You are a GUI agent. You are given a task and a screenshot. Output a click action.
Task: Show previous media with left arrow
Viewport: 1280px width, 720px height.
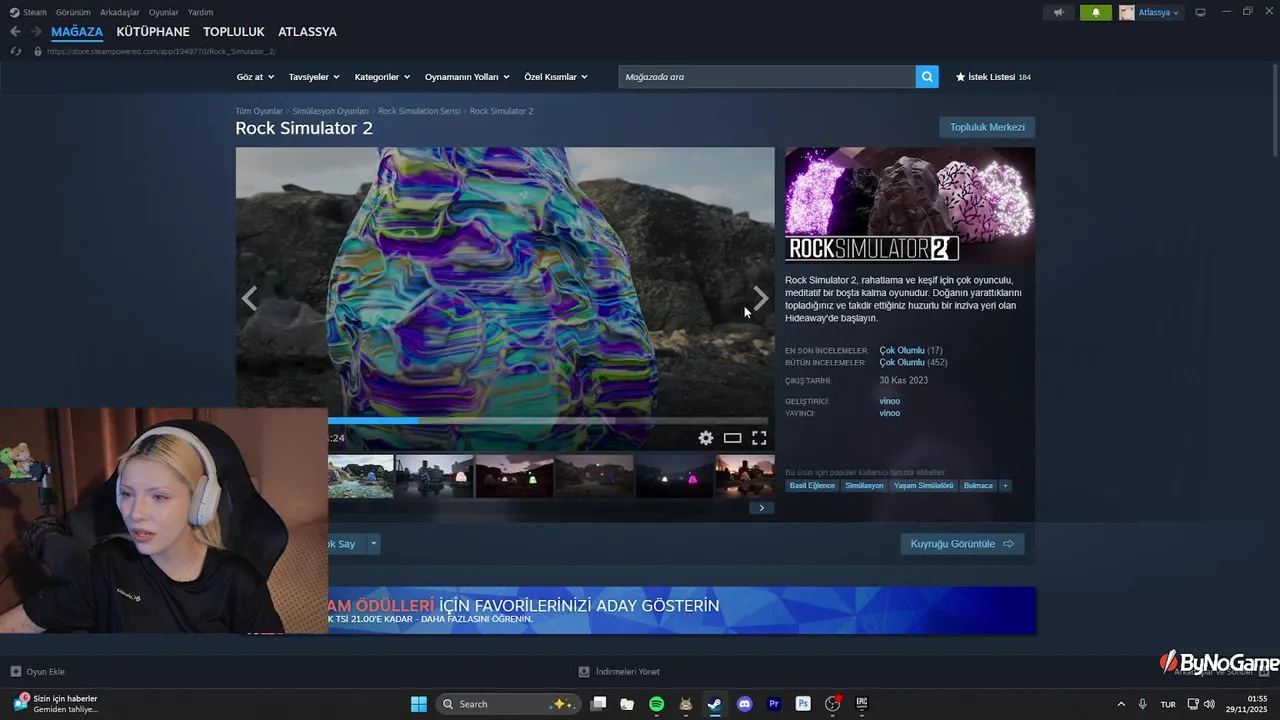(x=249, y=298)
